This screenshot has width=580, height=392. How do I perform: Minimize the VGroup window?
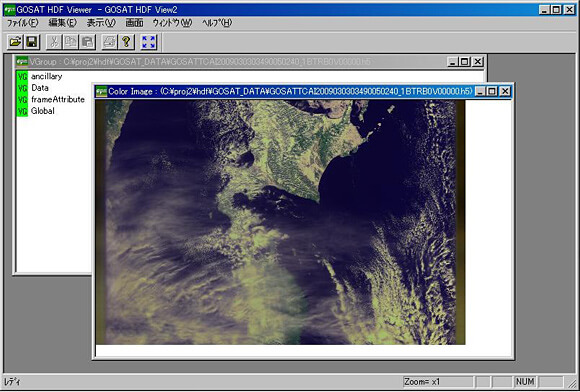click(453, 62)
